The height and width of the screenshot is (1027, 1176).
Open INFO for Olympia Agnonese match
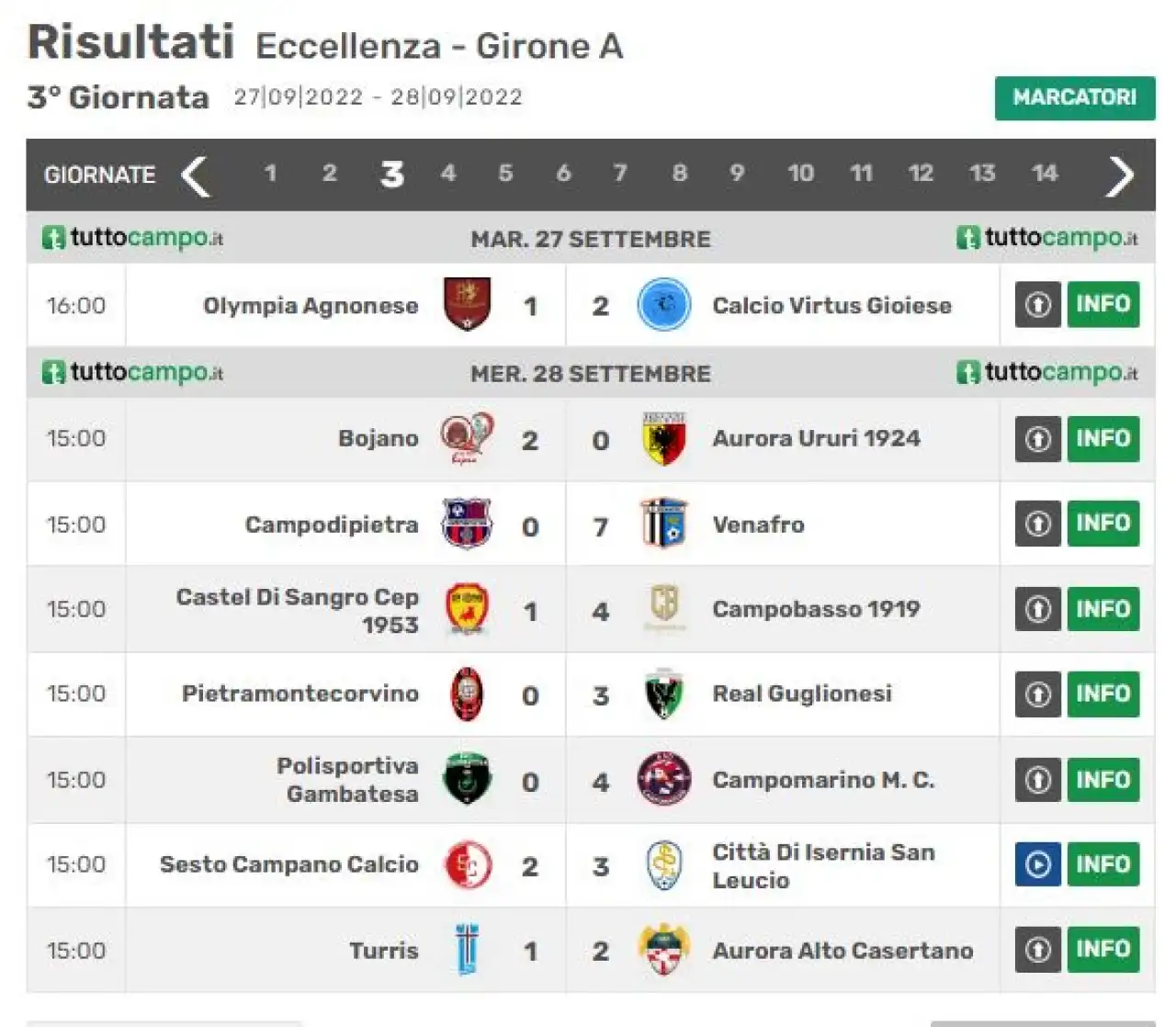tap(1103, 304)
